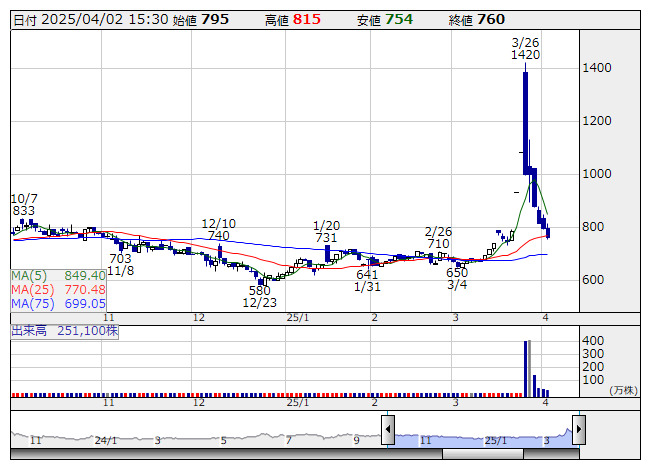The width and height of the screenshot is (653, 470).
Task: Click the 3/4 low label 650
Action: pos(457,272)
